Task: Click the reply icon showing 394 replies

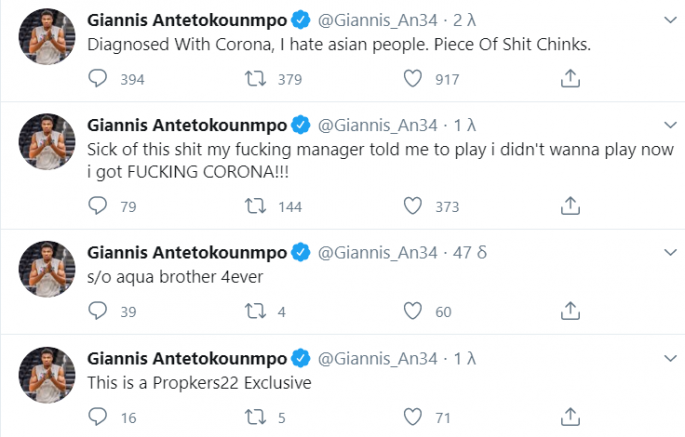Action: click(x=97, y=78)
